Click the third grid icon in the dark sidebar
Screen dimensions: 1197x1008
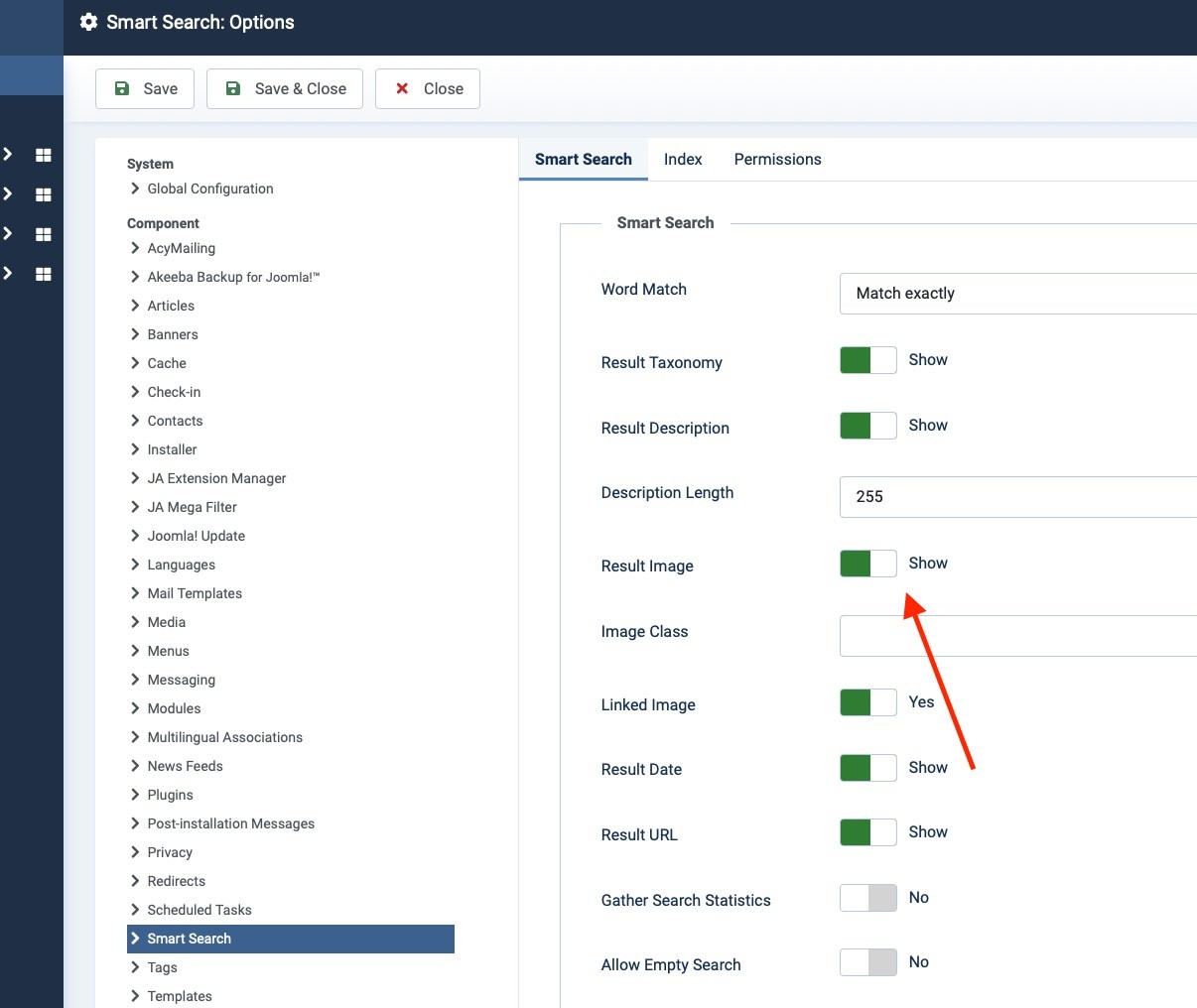(43, 234)
